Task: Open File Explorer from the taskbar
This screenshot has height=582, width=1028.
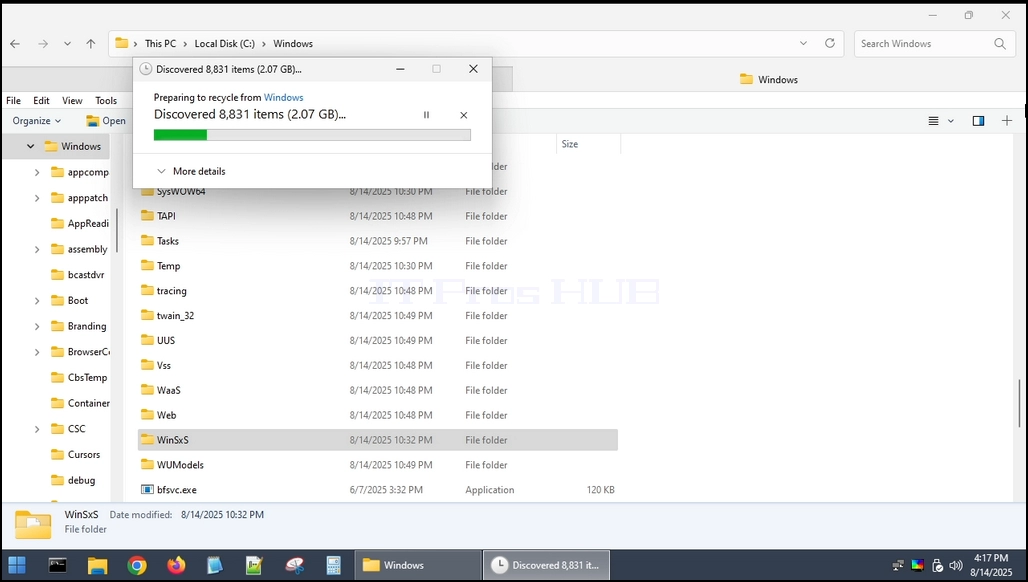Action: click(x=97, y=565)
